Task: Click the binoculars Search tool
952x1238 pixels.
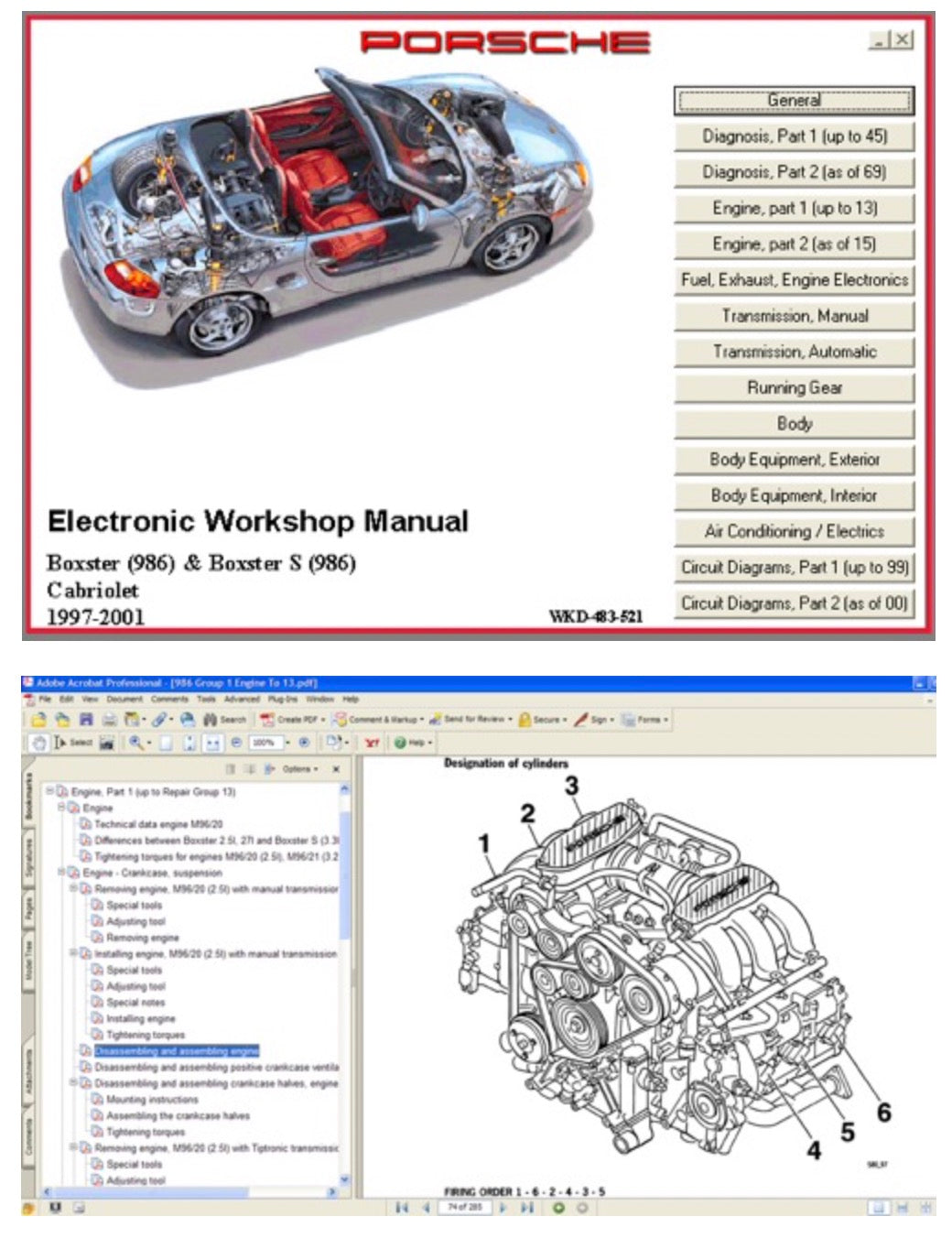Action: point(225,720)
